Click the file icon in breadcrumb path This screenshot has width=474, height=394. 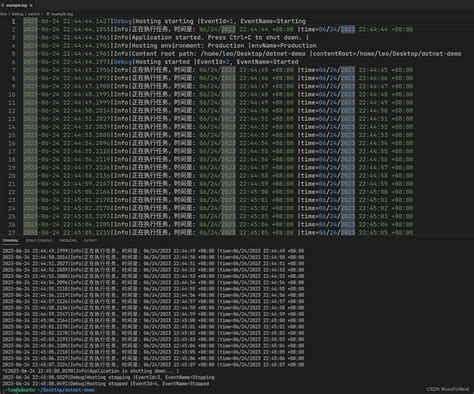pyautogui.click(x=48, y=14)
